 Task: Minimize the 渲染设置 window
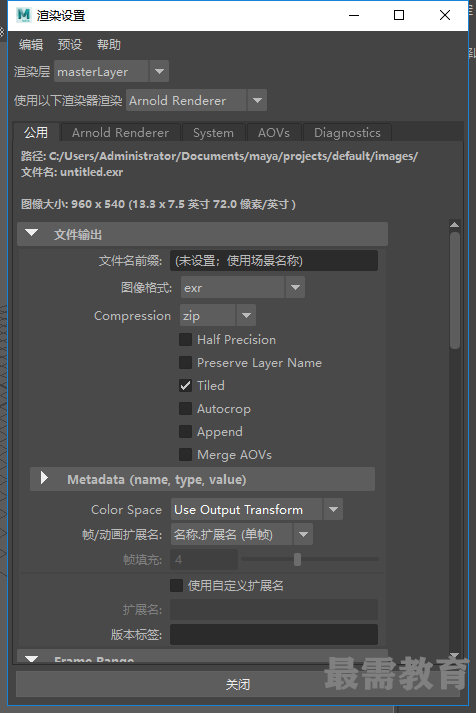354,15
